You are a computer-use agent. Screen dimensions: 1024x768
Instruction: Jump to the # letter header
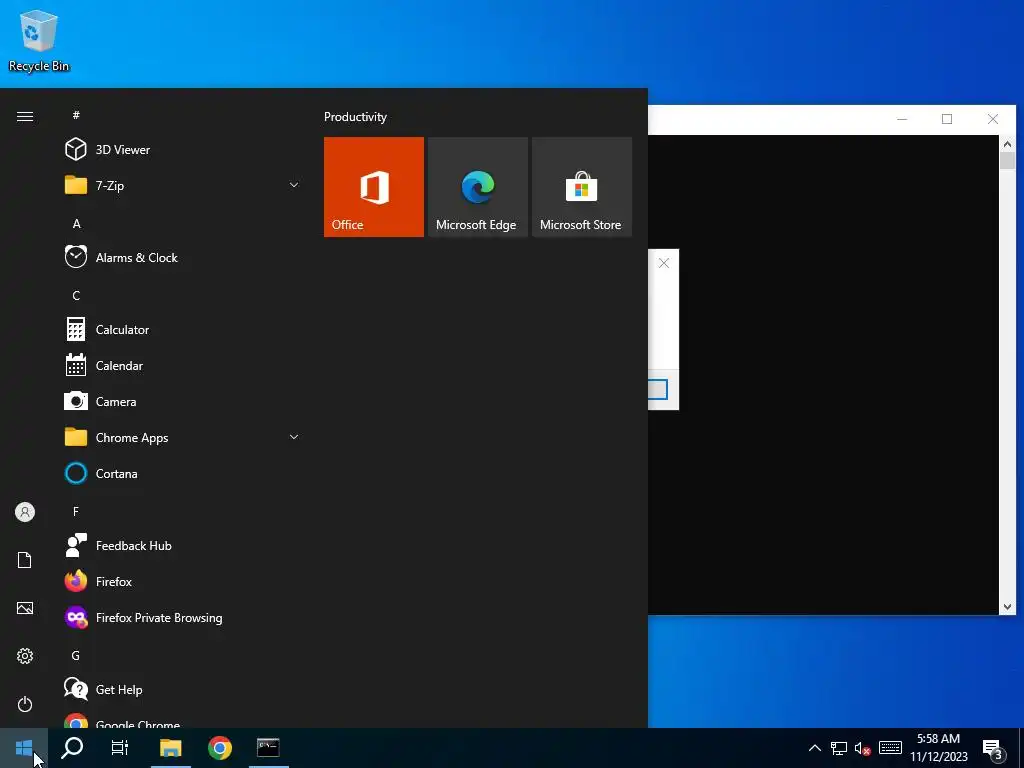point(76,115)
